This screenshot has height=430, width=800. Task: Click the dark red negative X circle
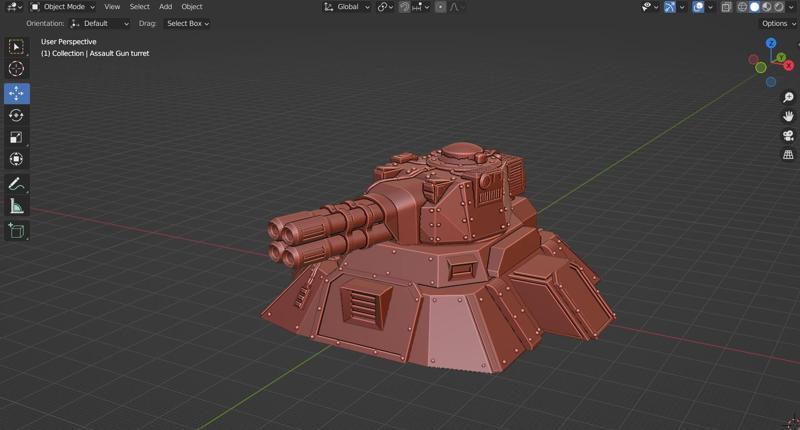[753, 60]
